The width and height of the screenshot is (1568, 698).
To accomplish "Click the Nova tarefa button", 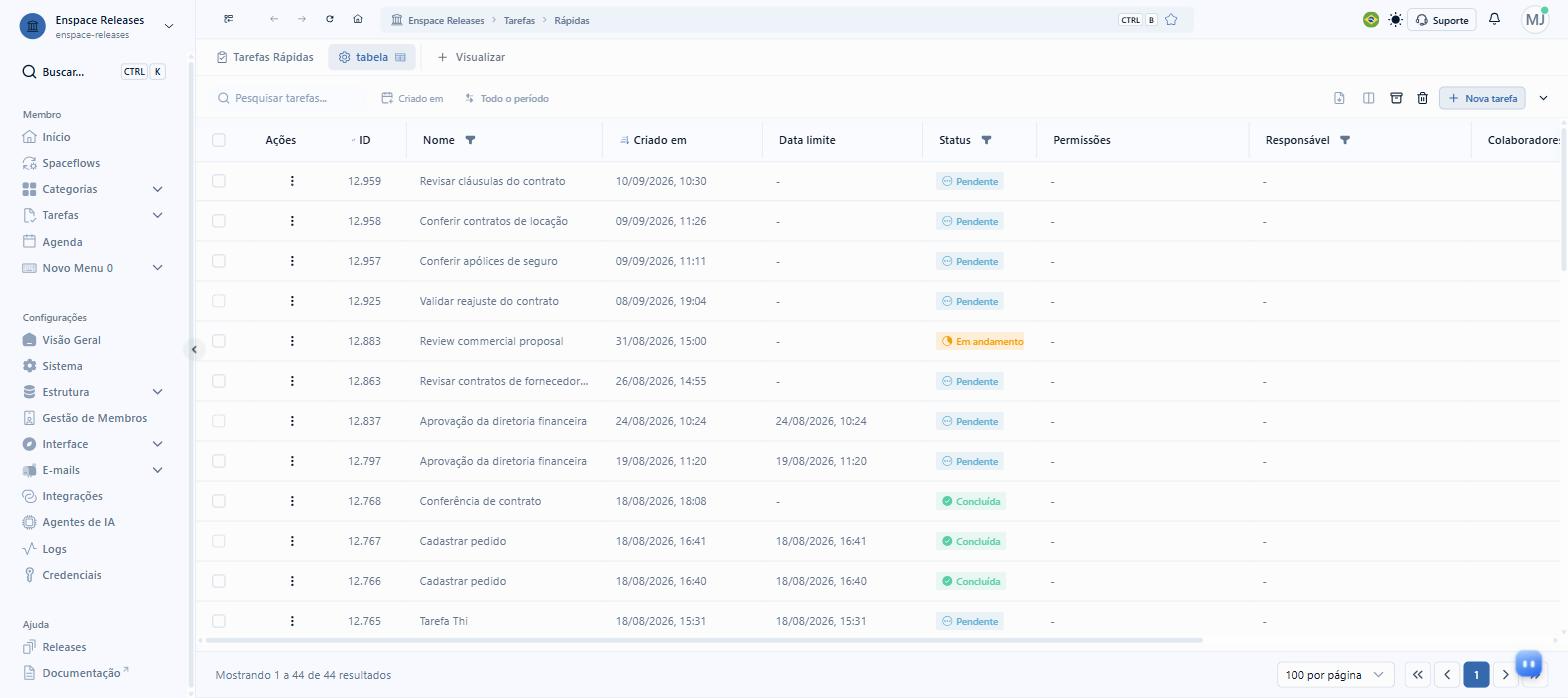I will click(1482, 98).
